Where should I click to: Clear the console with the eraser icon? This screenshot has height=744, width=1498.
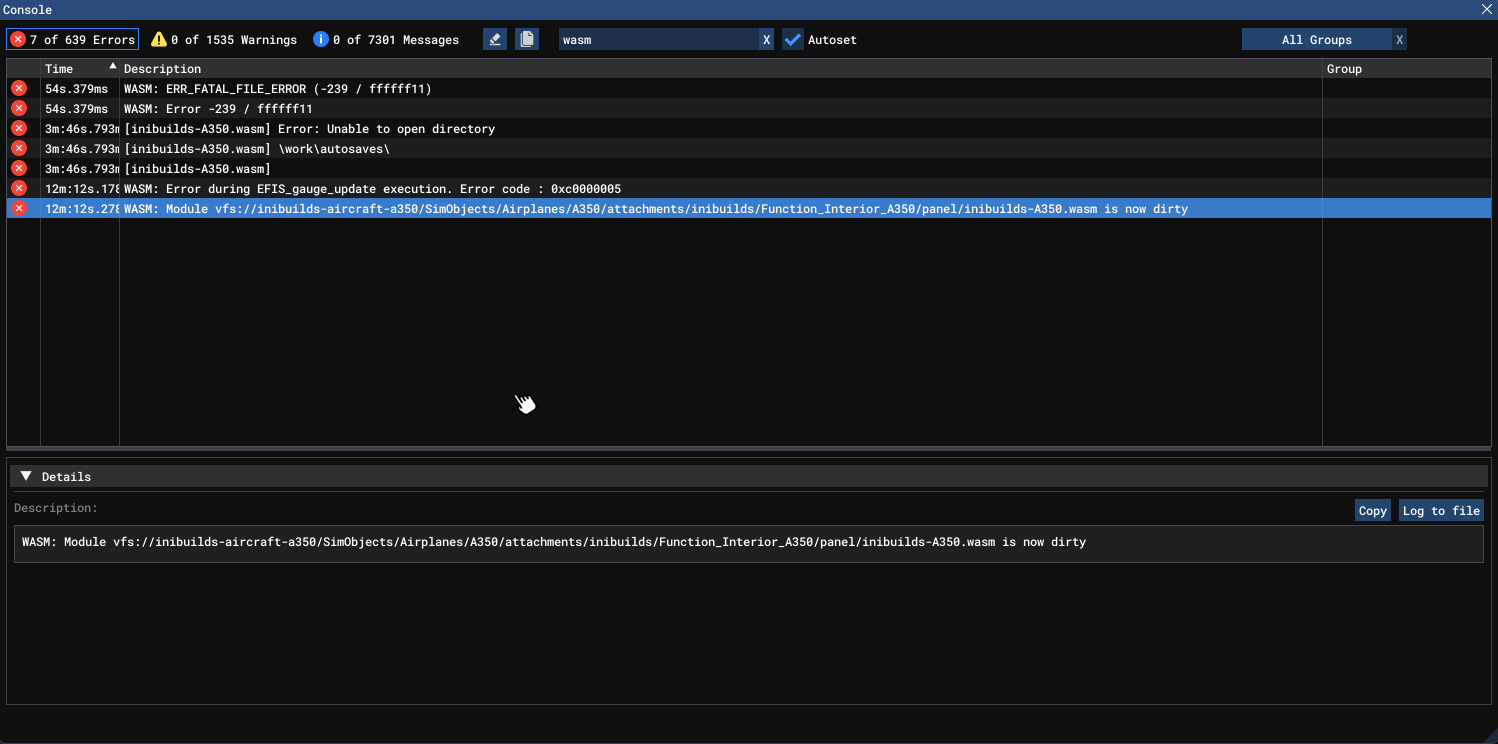tap(494, 40)
